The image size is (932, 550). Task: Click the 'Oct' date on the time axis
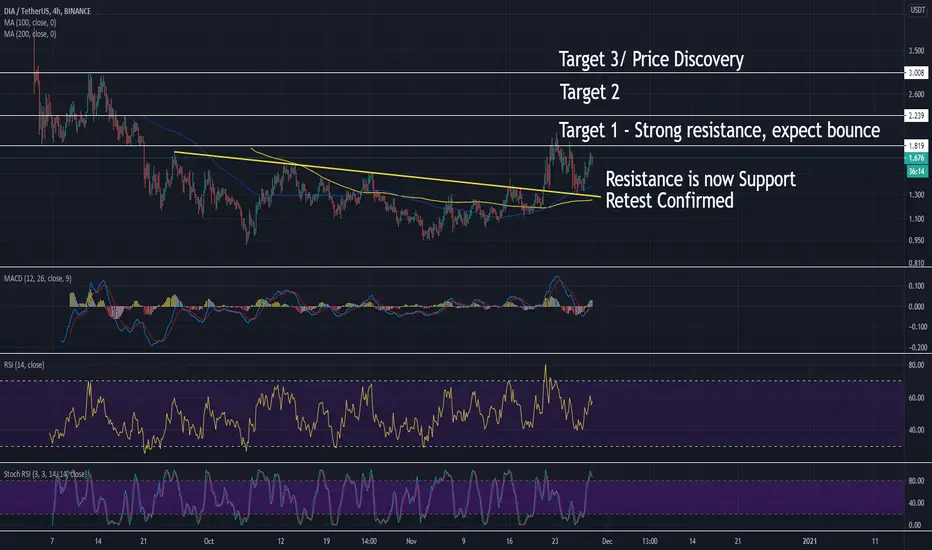tap(209, 541)
